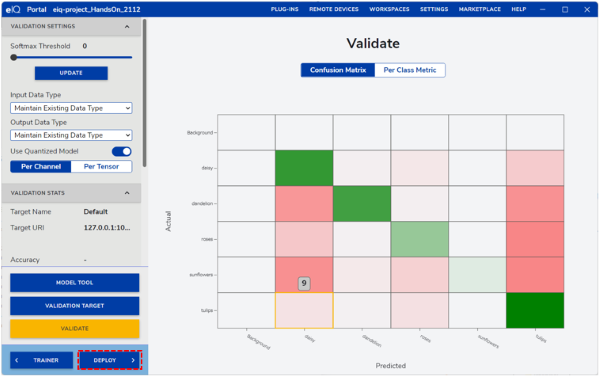Toggle the Use Quantized Model switch
600x377 pixels.
click(x=122, y=151)
